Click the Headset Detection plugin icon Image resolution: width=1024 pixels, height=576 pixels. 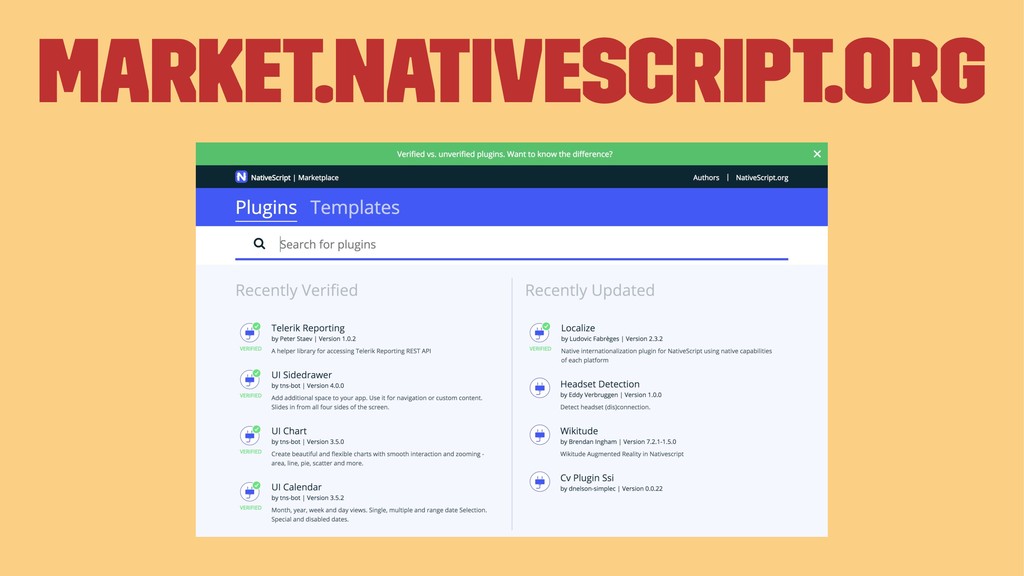539,388
